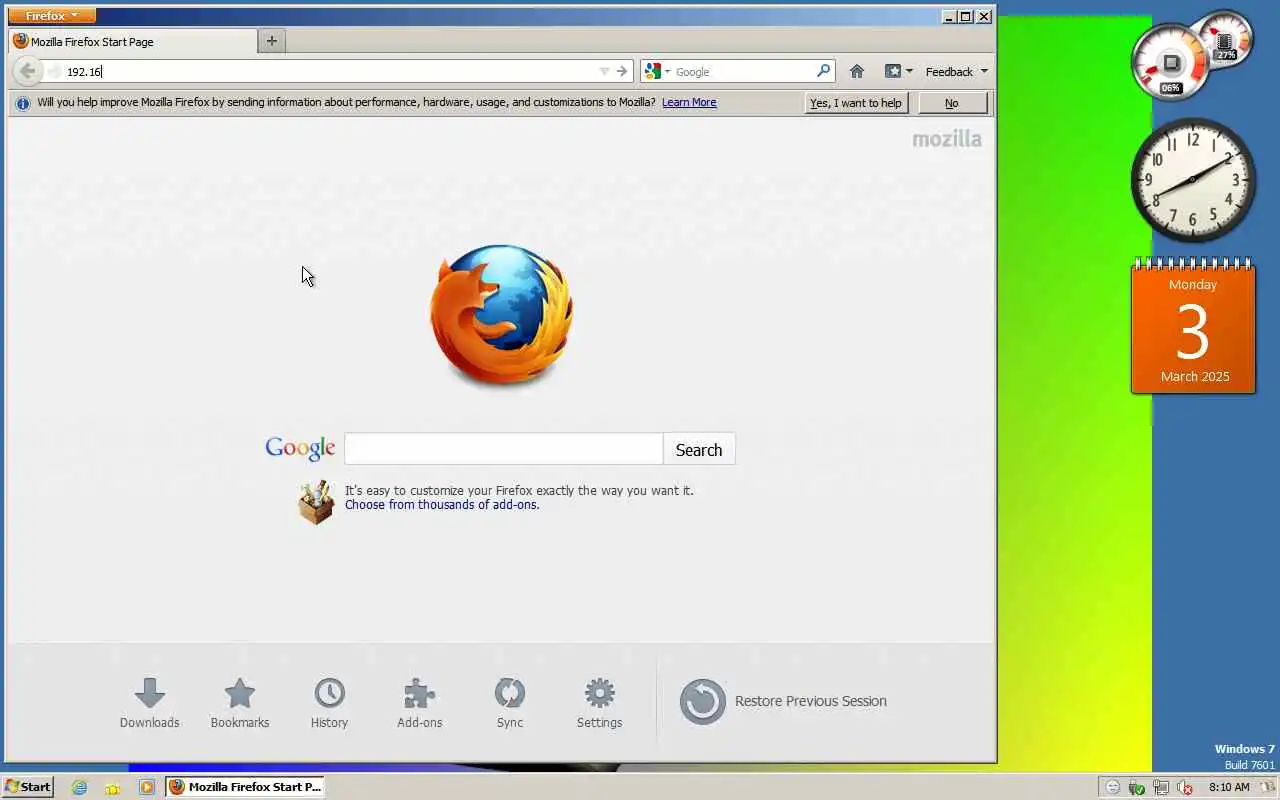This screenshot has height=800, width=1280.
Task: Click the add-ons toolbox icon
Action: click(316, 502)
